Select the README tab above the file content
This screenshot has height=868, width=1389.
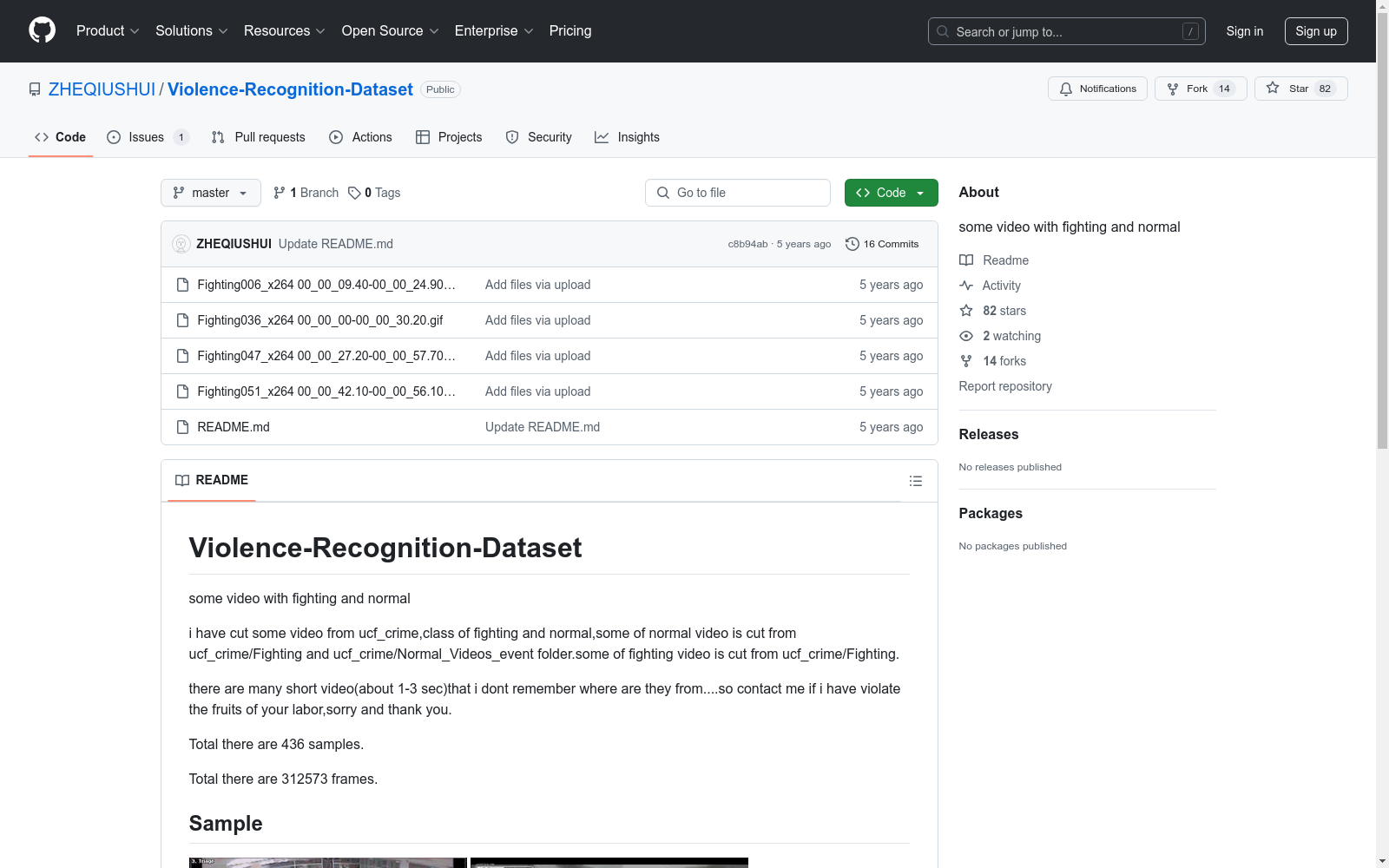[212, 480]
